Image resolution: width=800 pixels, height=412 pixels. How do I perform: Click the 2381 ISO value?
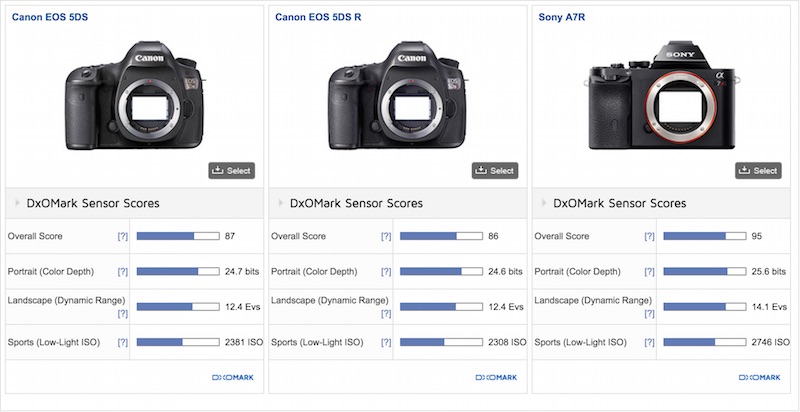point(244,342)
